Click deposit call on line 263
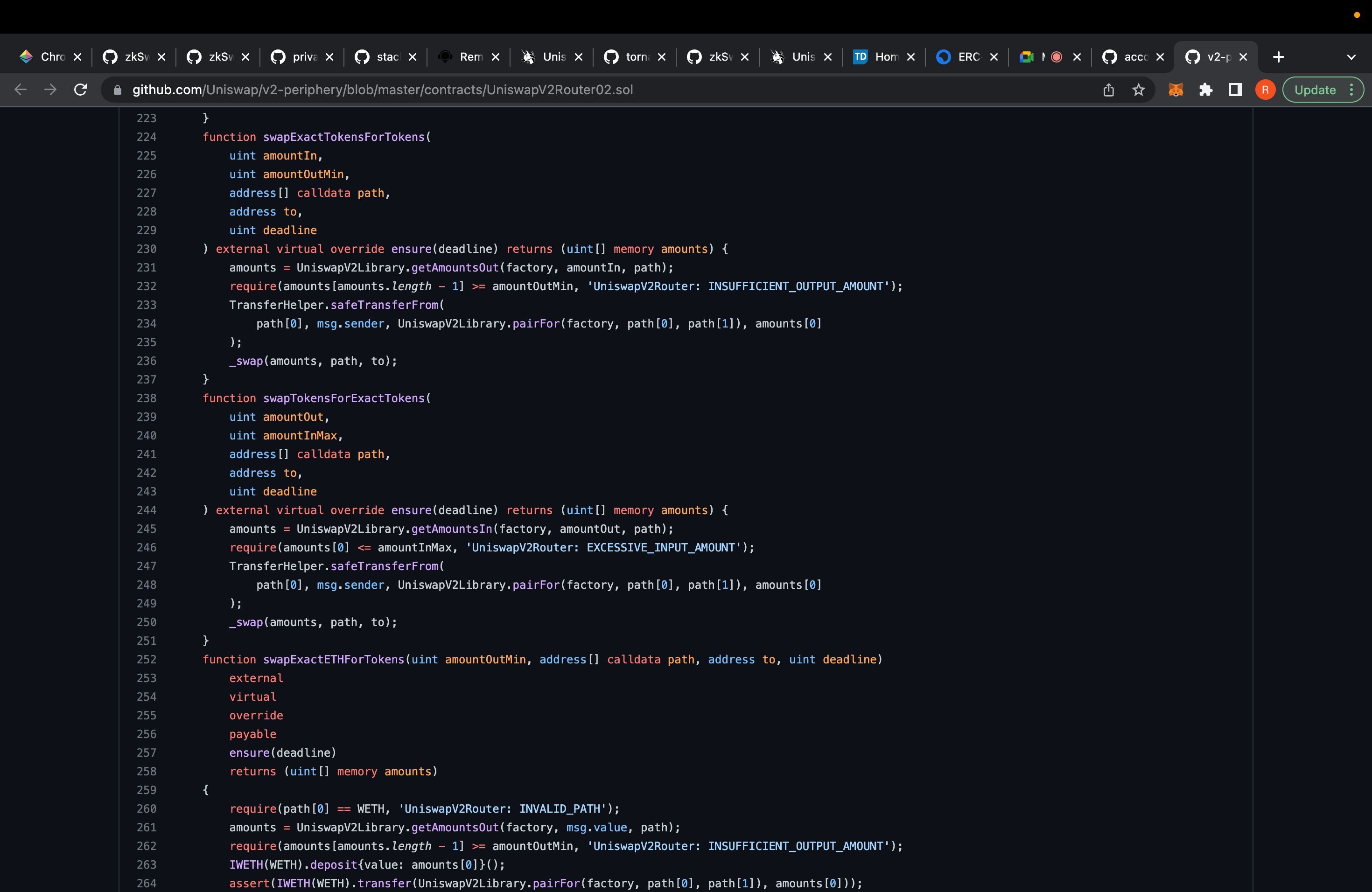The height and width of the screenshot is (892, 1372). (334, 865)
